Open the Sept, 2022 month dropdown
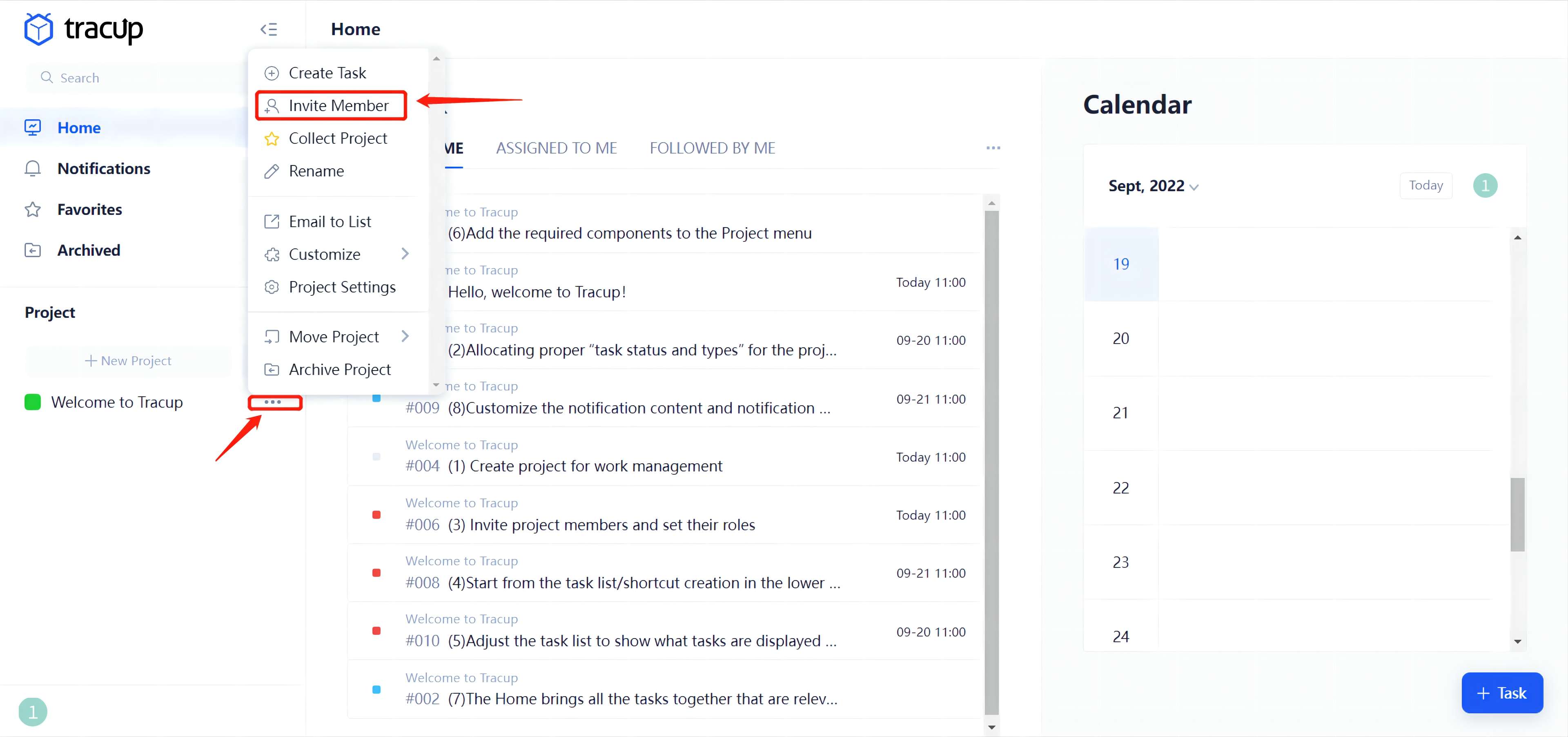Image resolution: width=1568 pixels, height=737 pixels. 1153,186
